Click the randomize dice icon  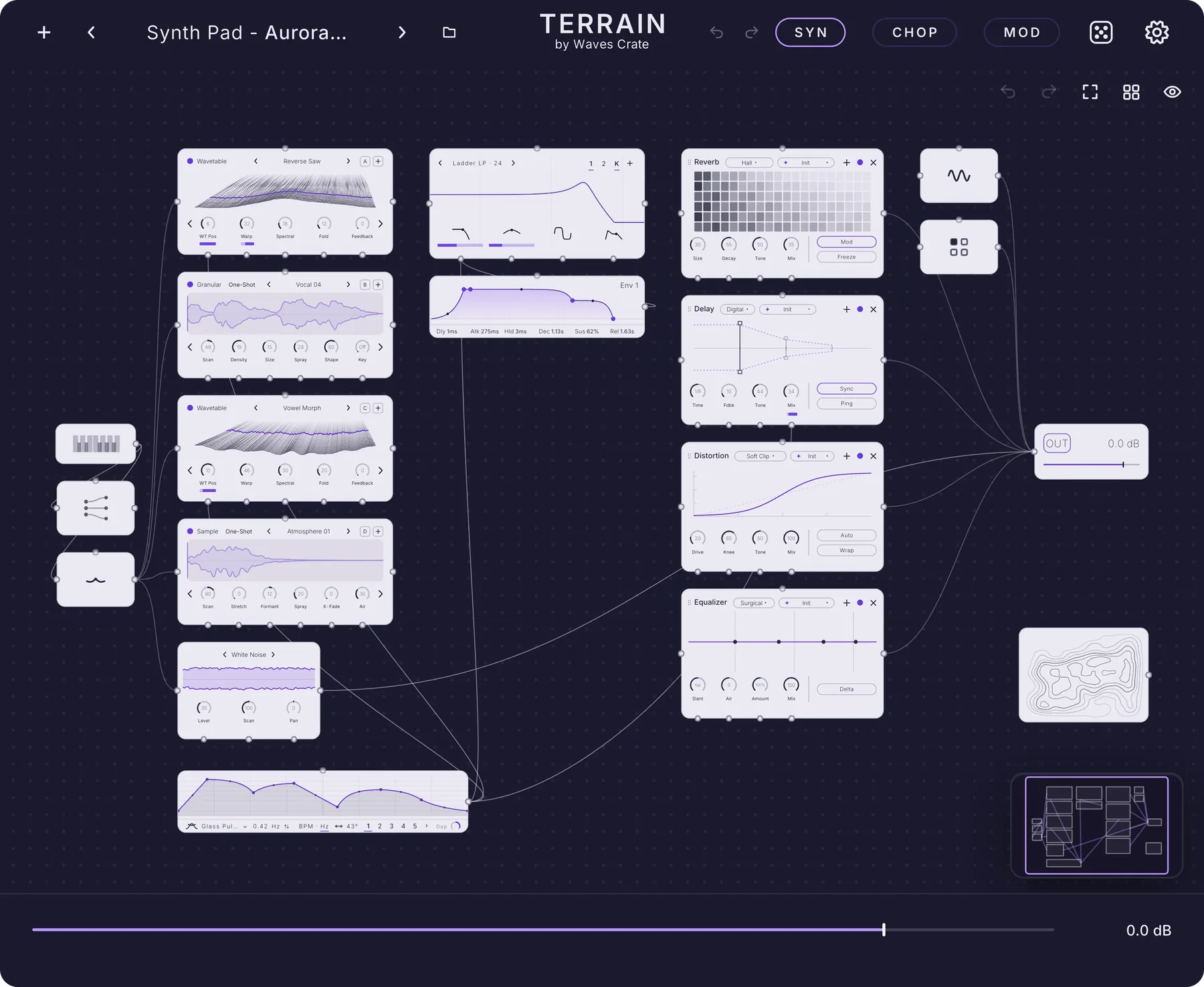point(1101,32)
